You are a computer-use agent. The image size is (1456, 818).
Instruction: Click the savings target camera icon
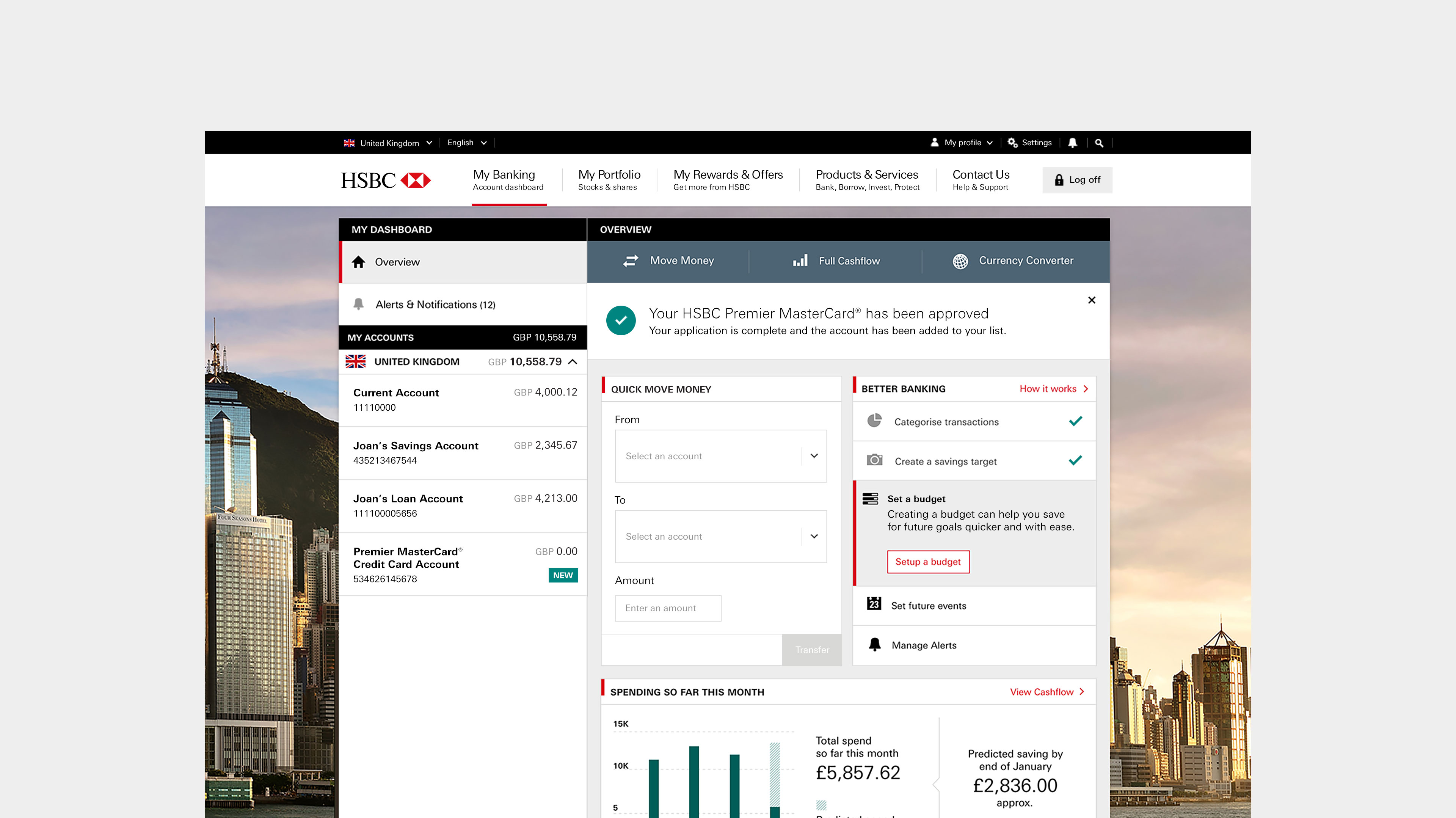[x=874, y=460]
